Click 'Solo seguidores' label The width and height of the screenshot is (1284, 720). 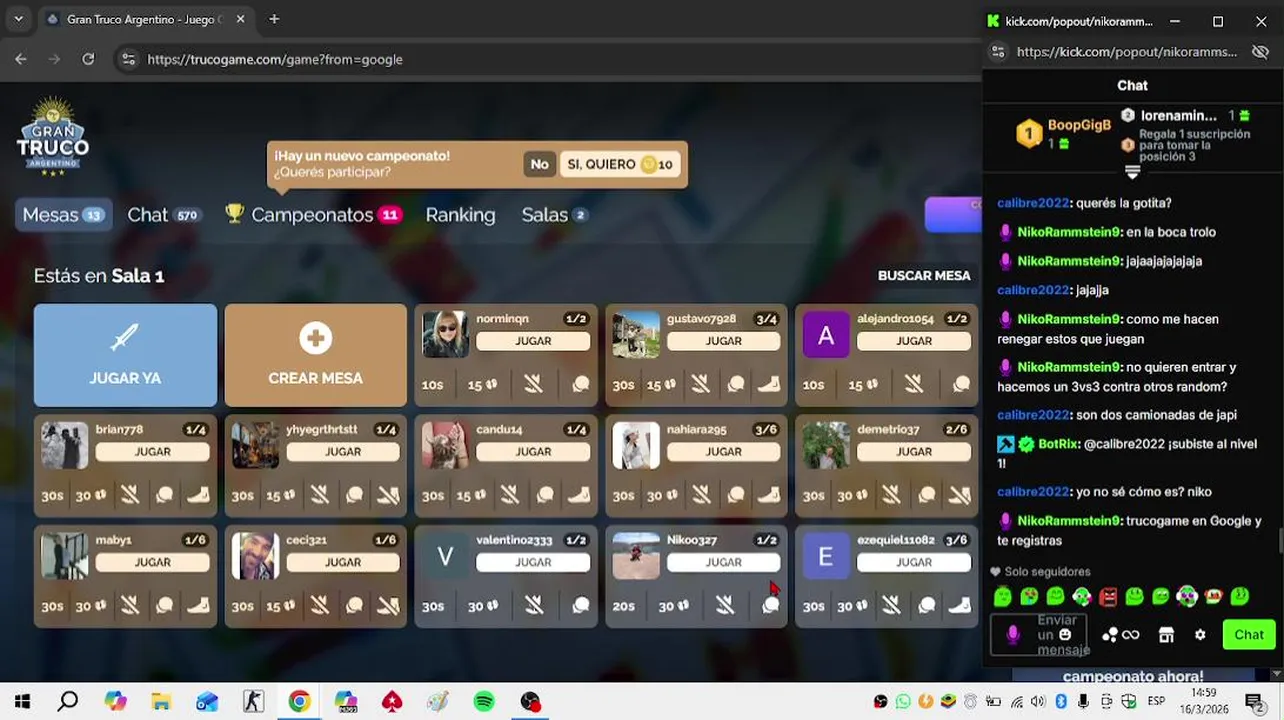pos(1047,572)
